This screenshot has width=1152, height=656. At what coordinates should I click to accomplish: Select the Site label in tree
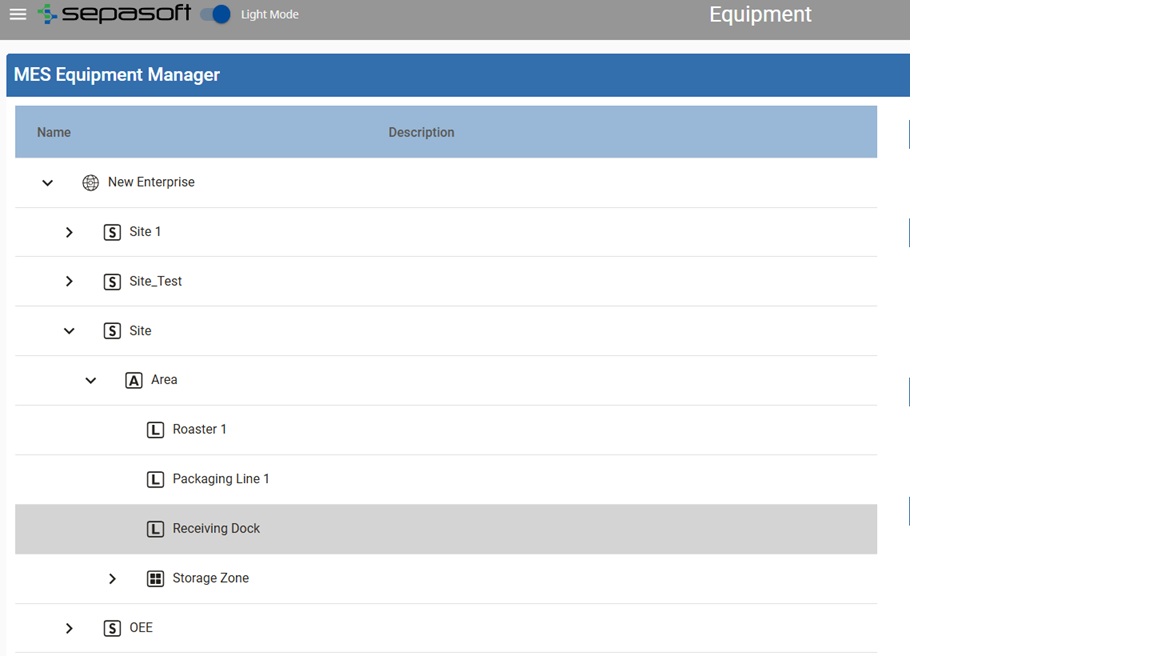click(140, 331)
